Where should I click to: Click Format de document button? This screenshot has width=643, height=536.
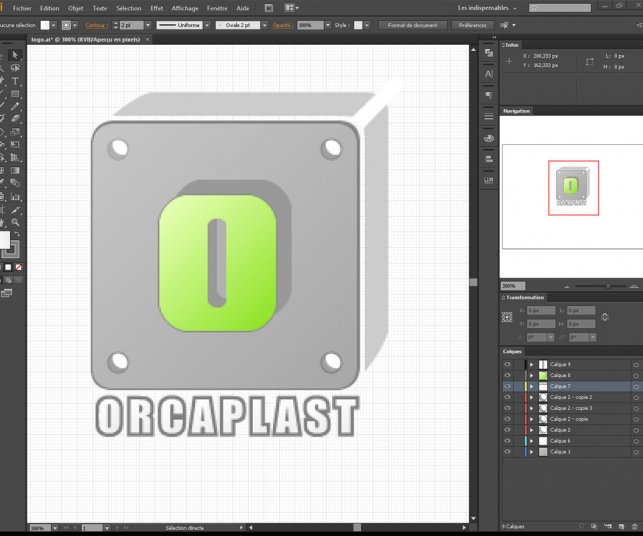[x=412, y=25]
